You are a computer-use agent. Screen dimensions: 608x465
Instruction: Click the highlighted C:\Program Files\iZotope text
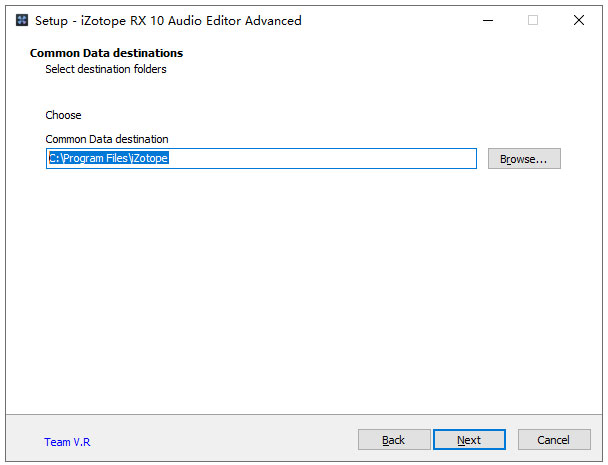pos(109,158)
